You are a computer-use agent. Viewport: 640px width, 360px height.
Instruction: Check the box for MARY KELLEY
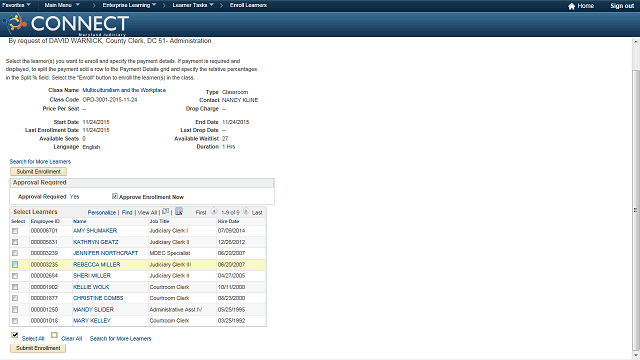pos(15,321)
